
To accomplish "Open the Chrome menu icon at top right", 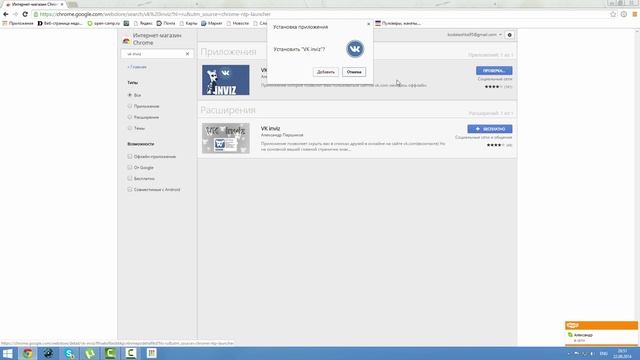I will 635,14.
